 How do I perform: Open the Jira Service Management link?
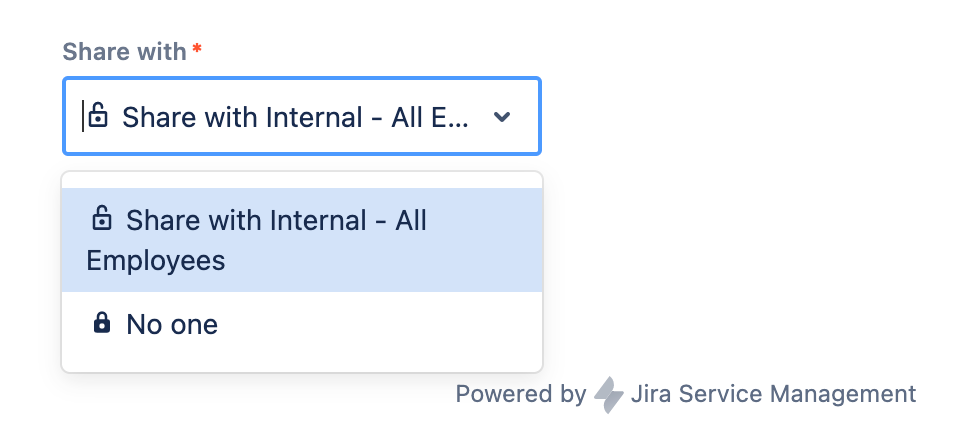[773, 394]
